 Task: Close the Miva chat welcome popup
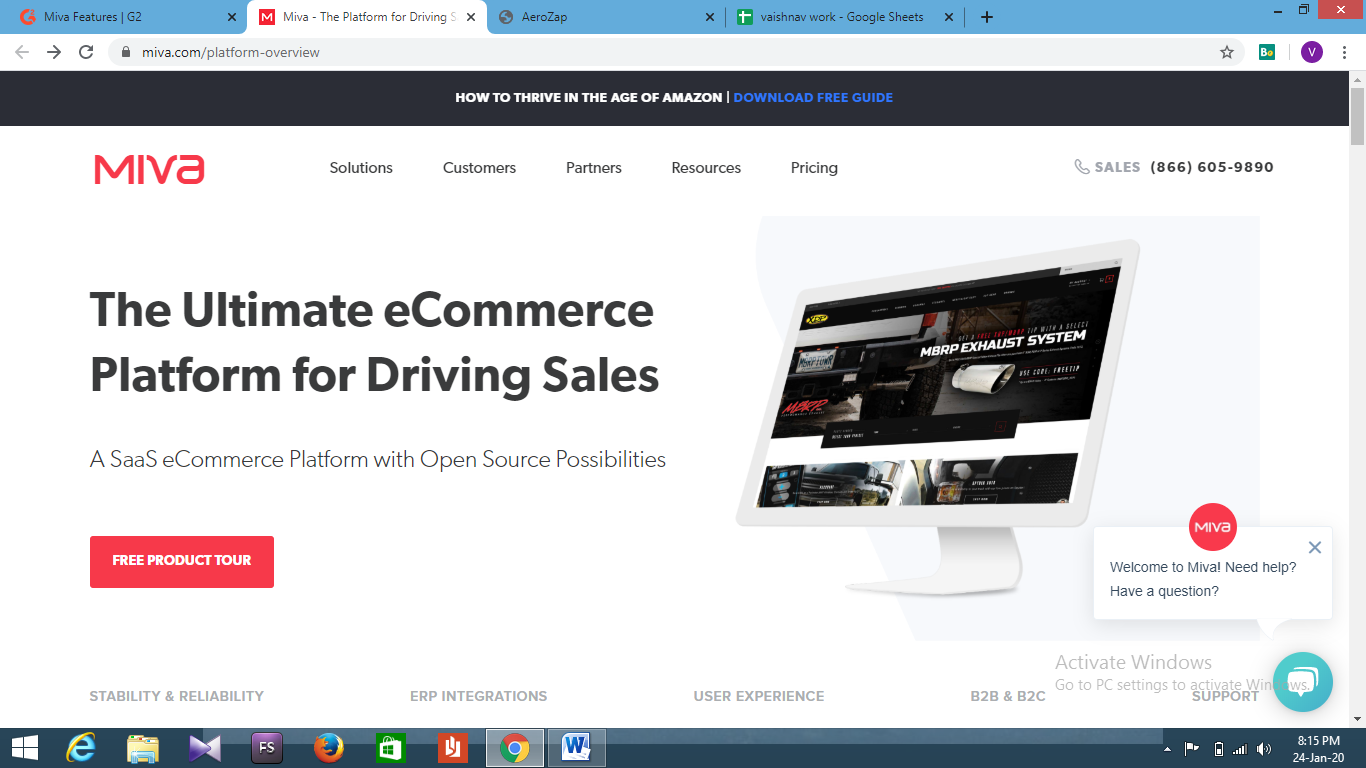click(1315, 547)
